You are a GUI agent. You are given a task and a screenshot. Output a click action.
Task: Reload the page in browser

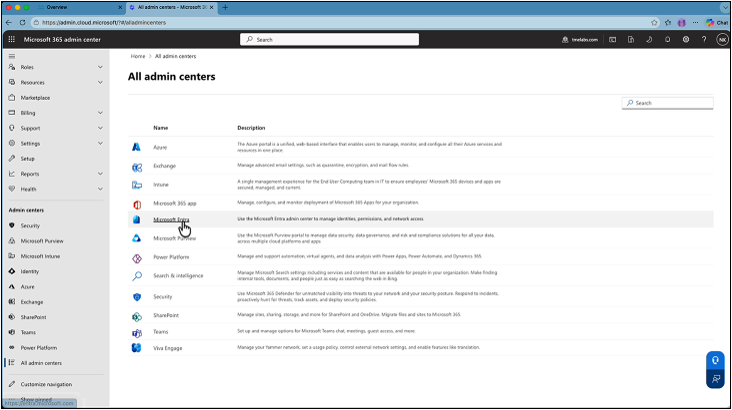click(22, 22)
